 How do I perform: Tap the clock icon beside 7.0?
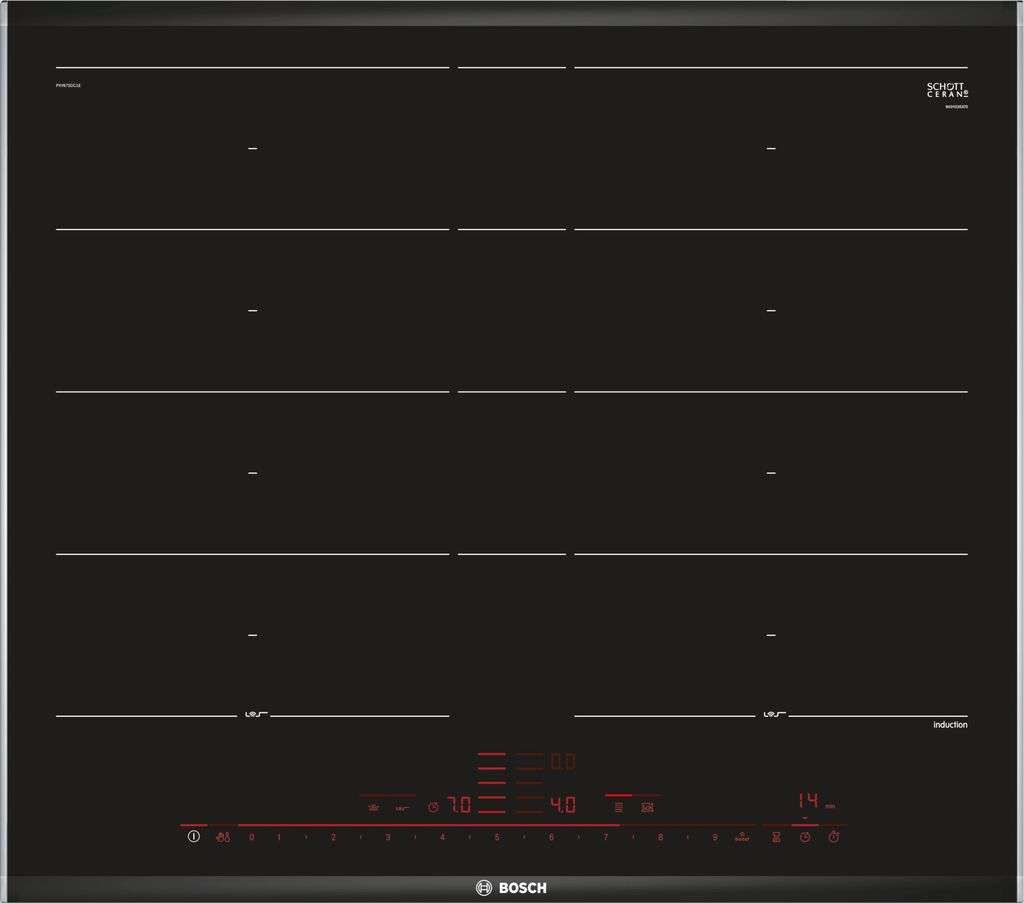[x=433, y=807]
